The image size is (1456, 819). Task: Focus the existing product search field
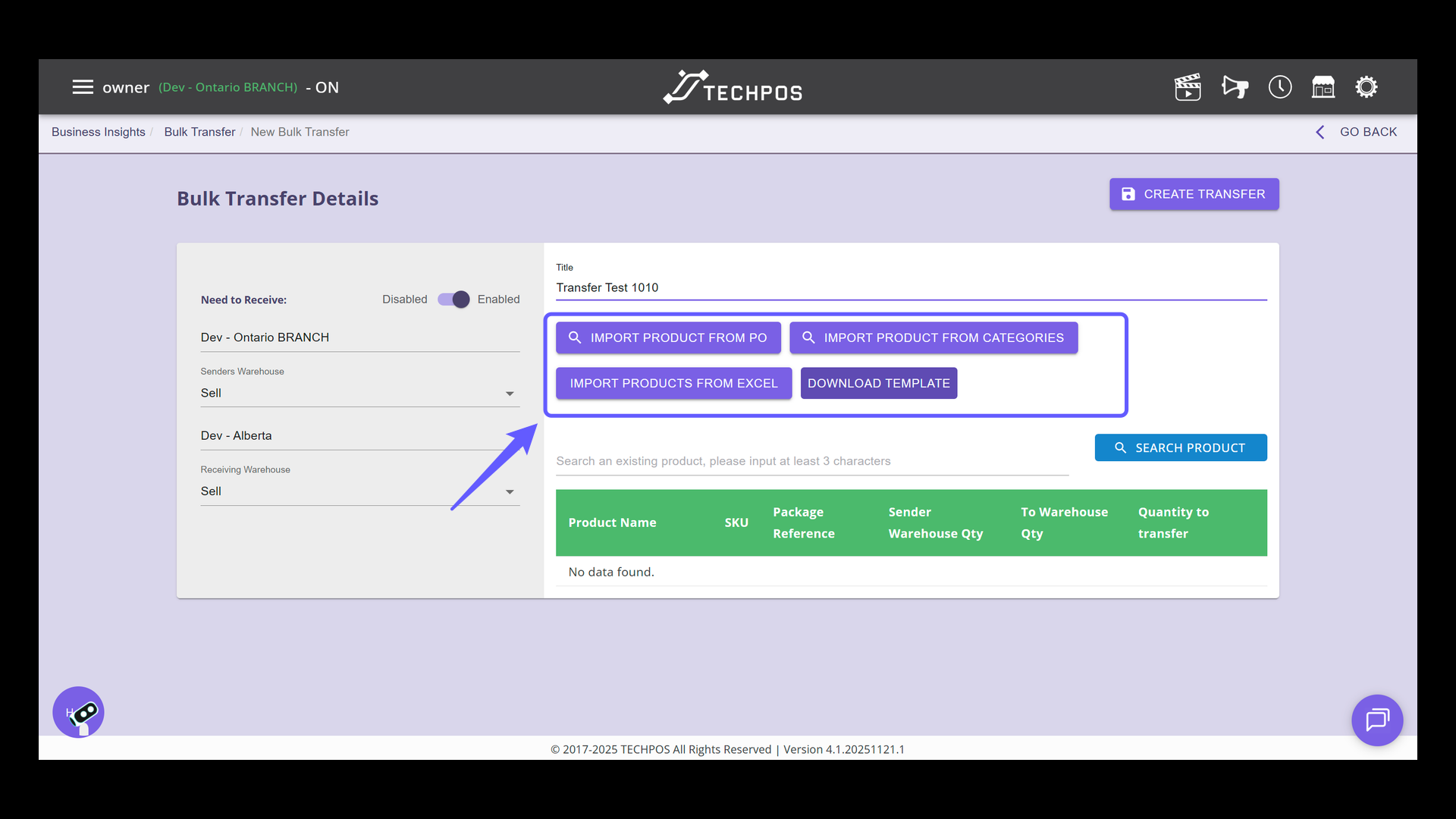click(x=811, y=461)
